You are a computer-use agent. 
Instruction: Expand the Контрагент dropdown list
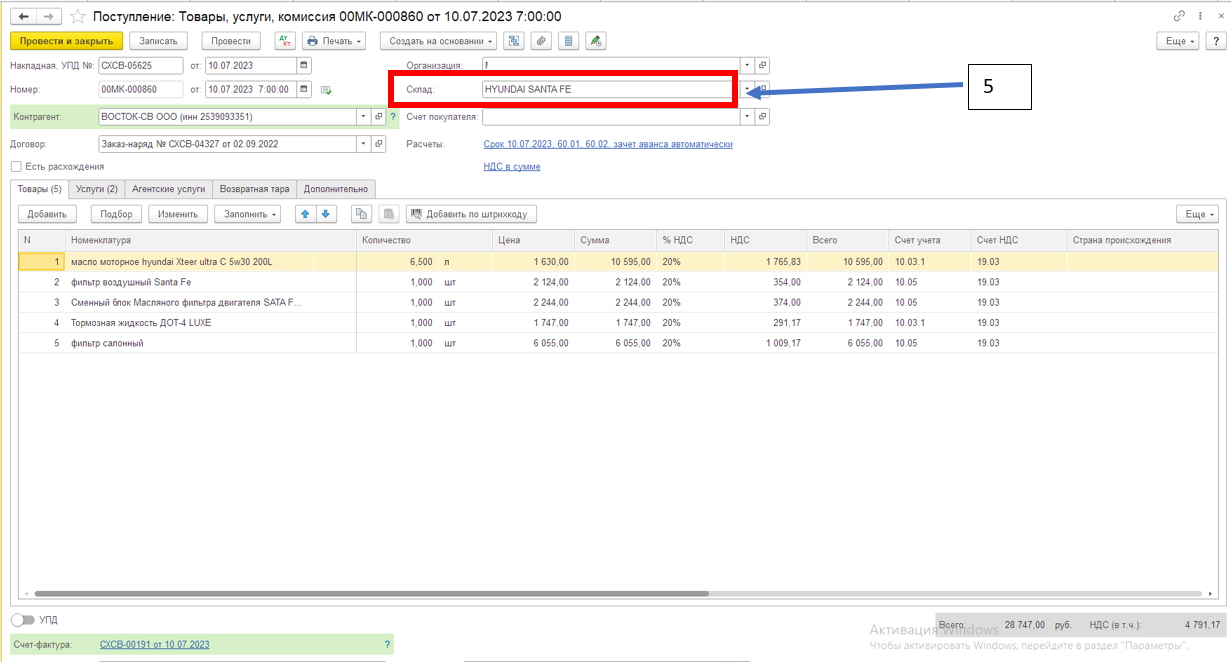pyautogui.click(x=363, y=117)
